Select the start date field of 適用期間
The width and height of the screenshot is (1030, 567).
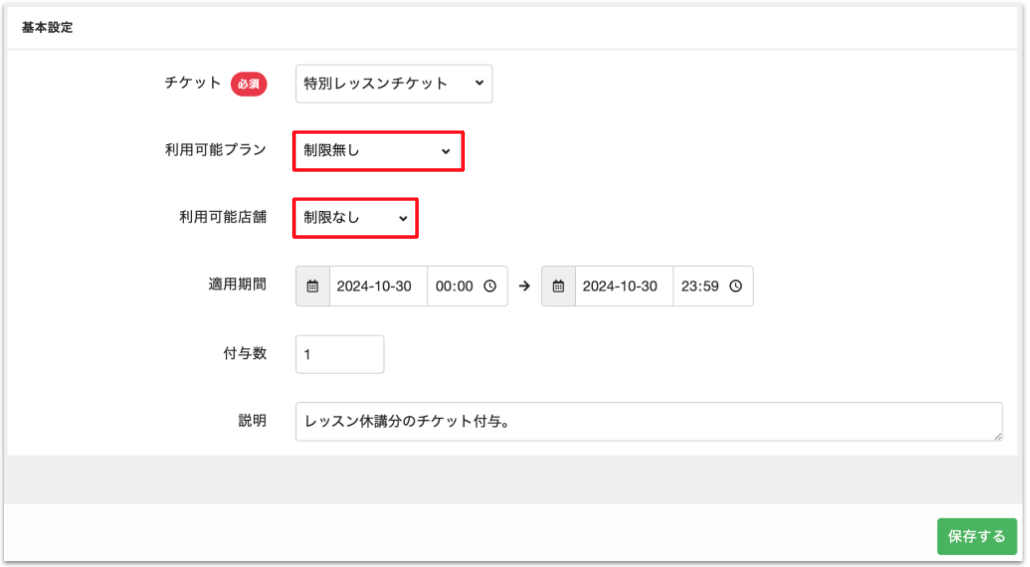tap(377, 286)
